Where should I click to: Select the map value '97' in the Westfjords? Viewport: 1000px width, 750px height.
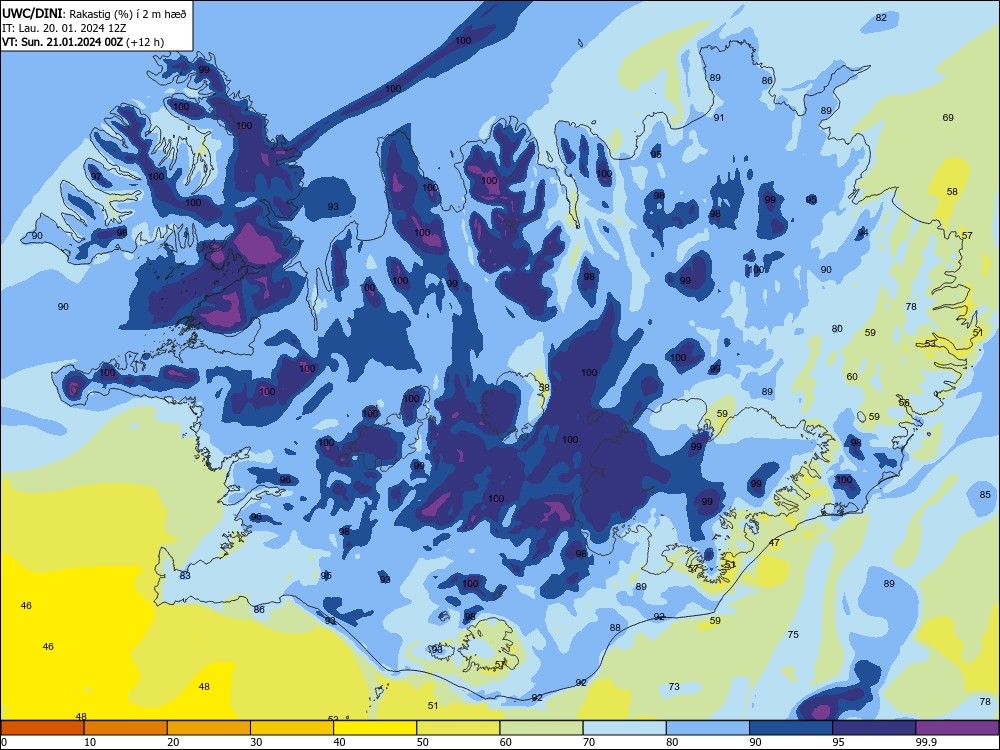pos(96,176)
